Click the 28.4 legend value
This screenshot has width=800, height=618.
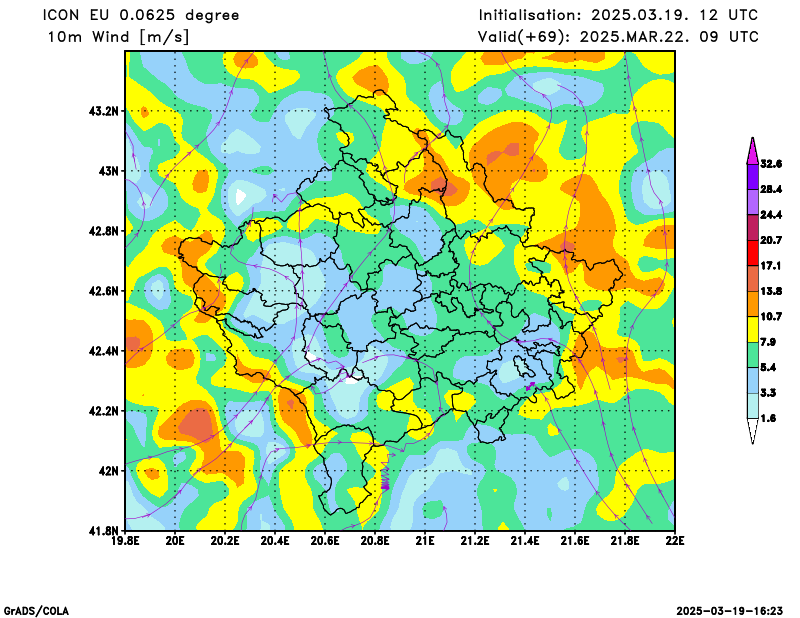click(771, 189)
